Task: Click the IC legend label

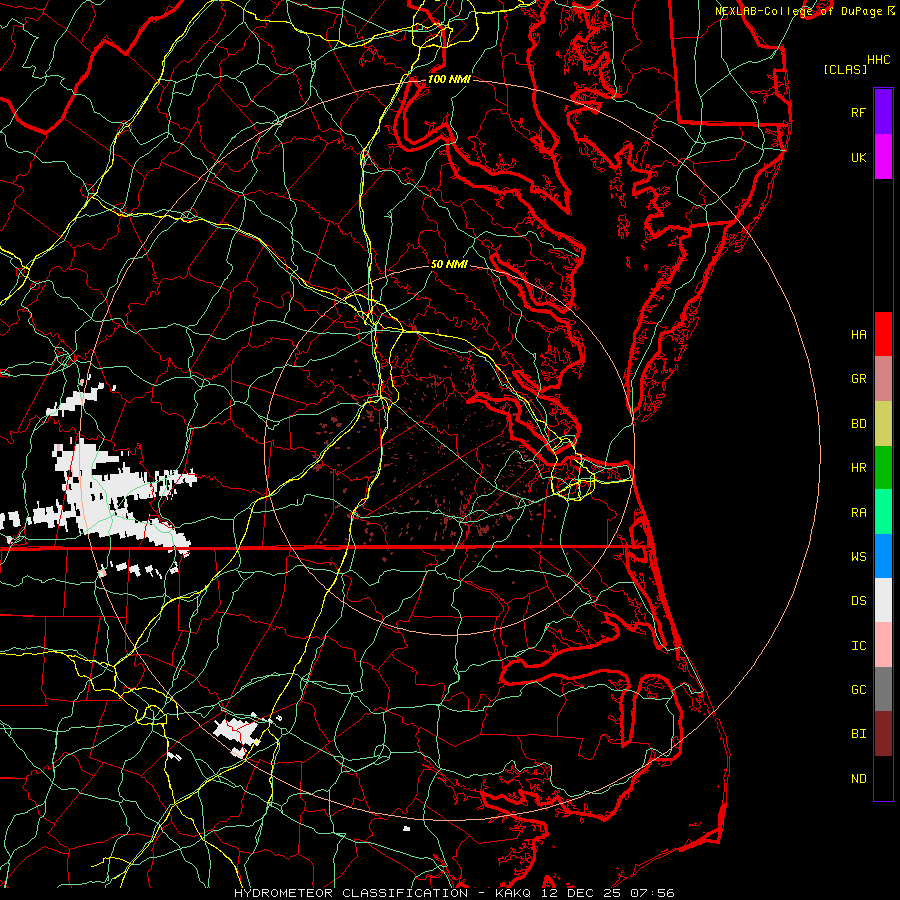Action: pyautogui.click(x=858, y=646)
